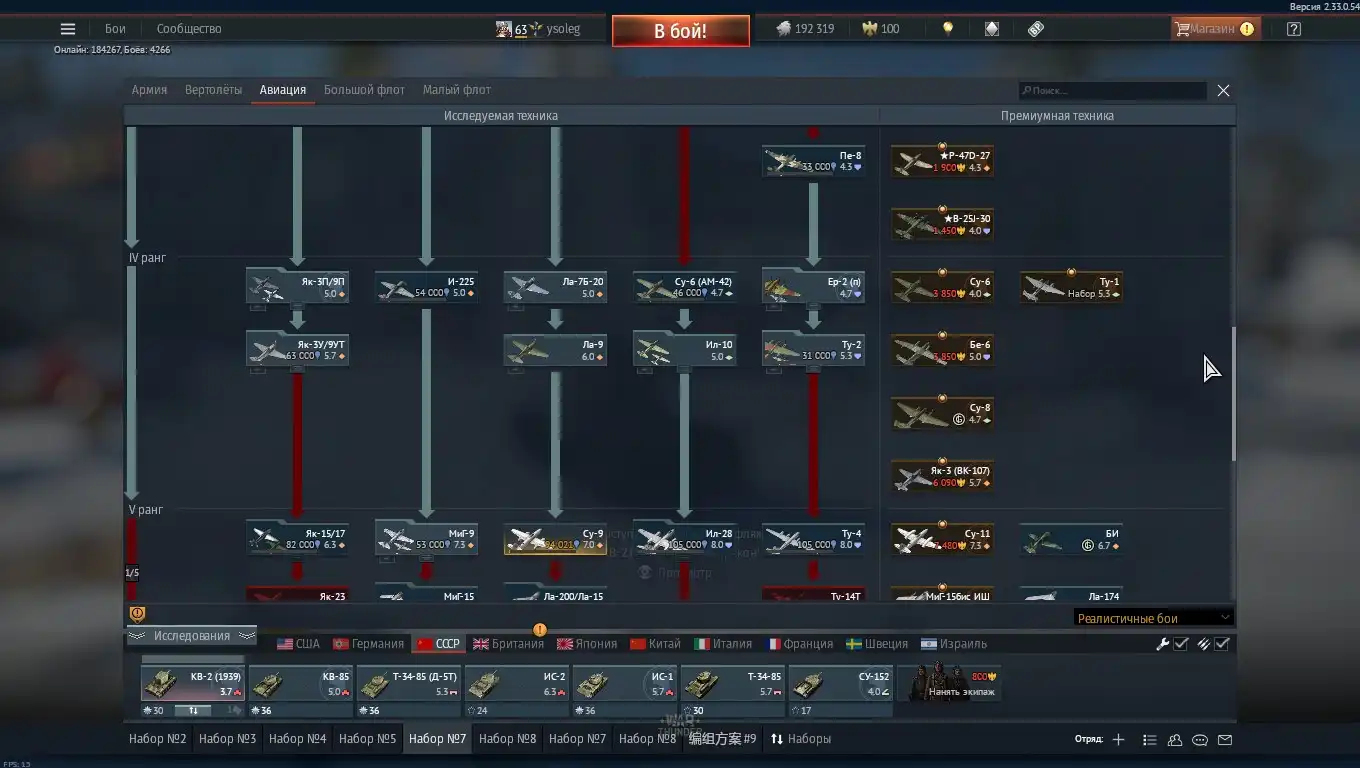
Task: Click the diamond-shaped free experience icon
Action: coord(992,29)
